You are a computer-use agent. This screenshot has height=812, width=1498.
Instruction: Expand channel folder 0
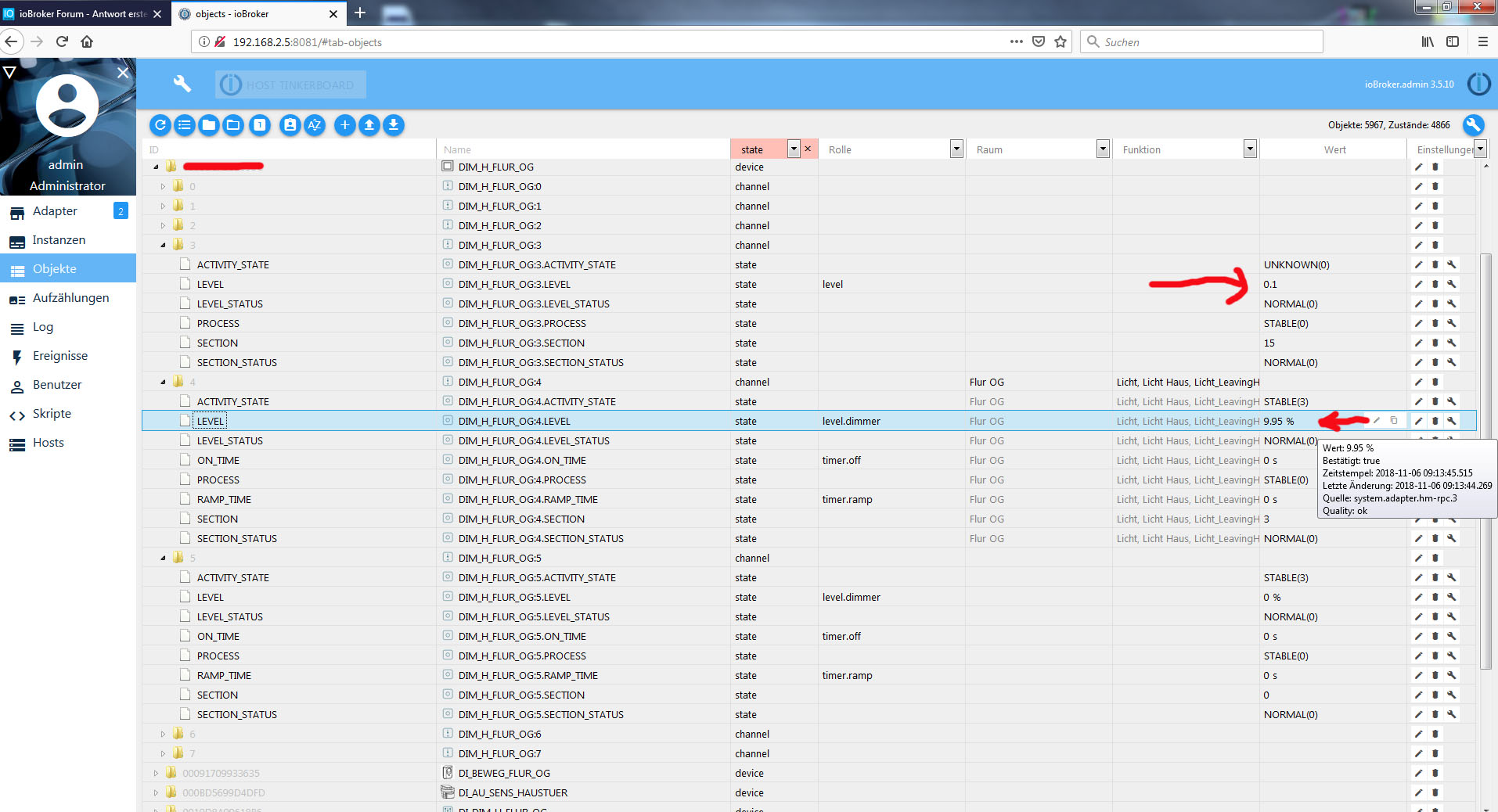point(163,187)
